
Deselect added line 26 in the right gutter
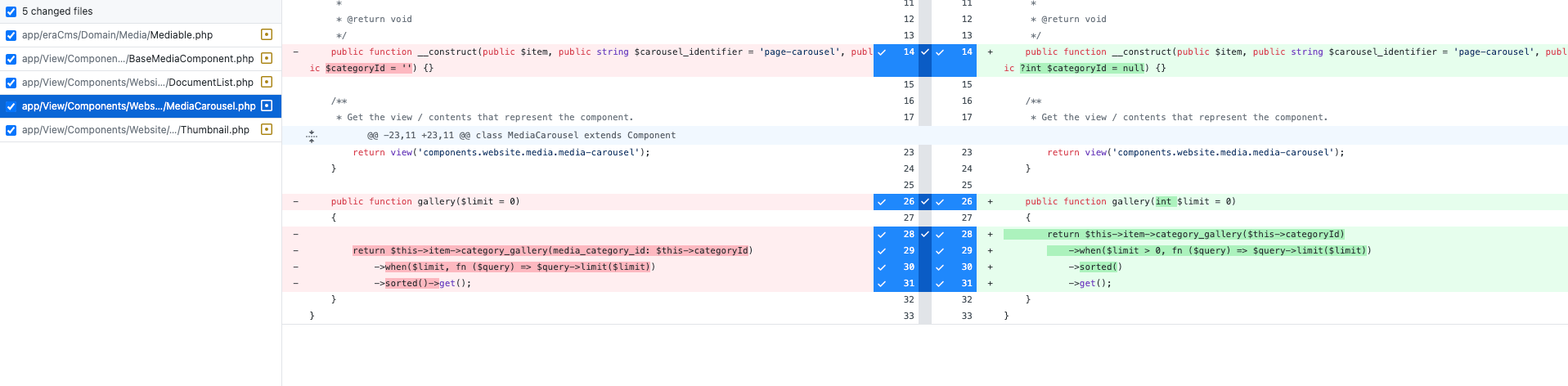pos(954,202)
